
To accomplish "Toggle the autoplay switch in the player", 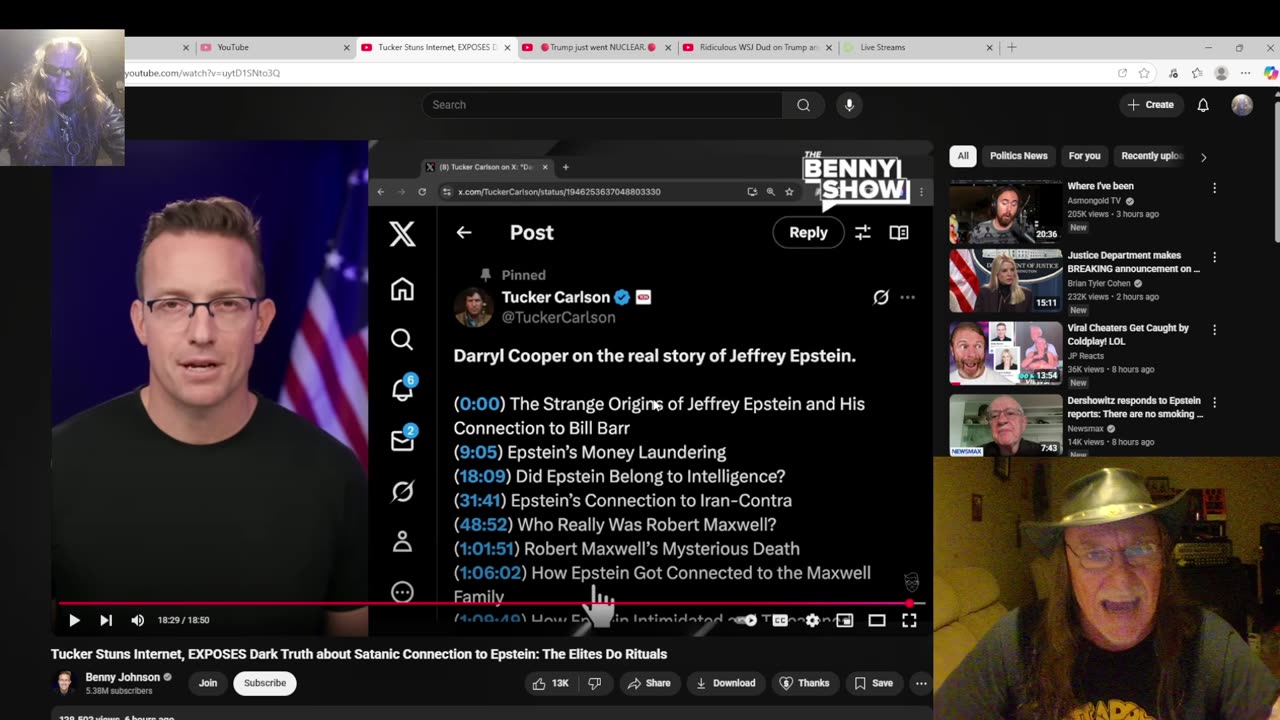I will (x=748, y=620).
